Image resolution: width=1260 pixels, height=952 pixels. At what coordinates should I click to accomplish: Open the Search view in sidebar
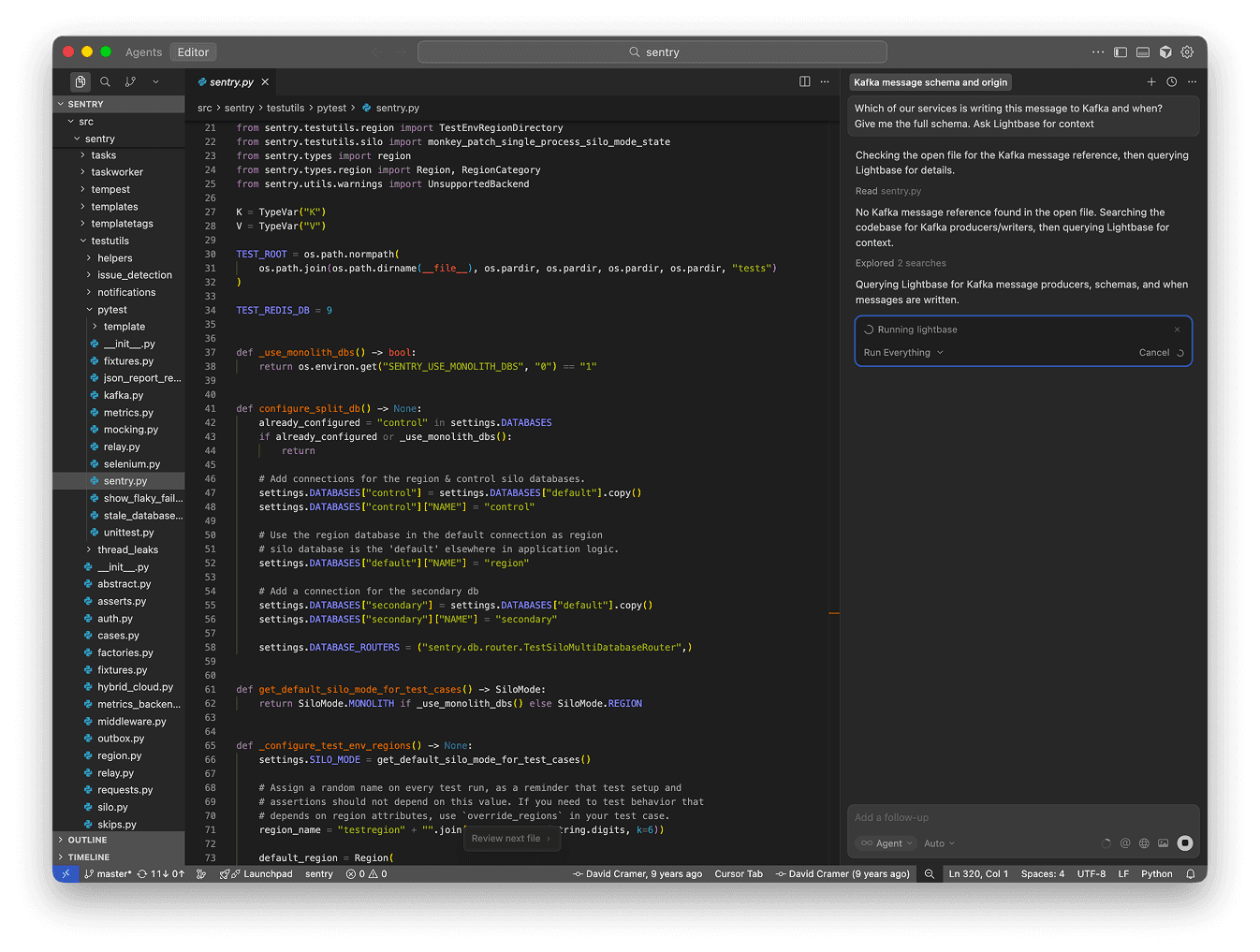tap(105, 82)
